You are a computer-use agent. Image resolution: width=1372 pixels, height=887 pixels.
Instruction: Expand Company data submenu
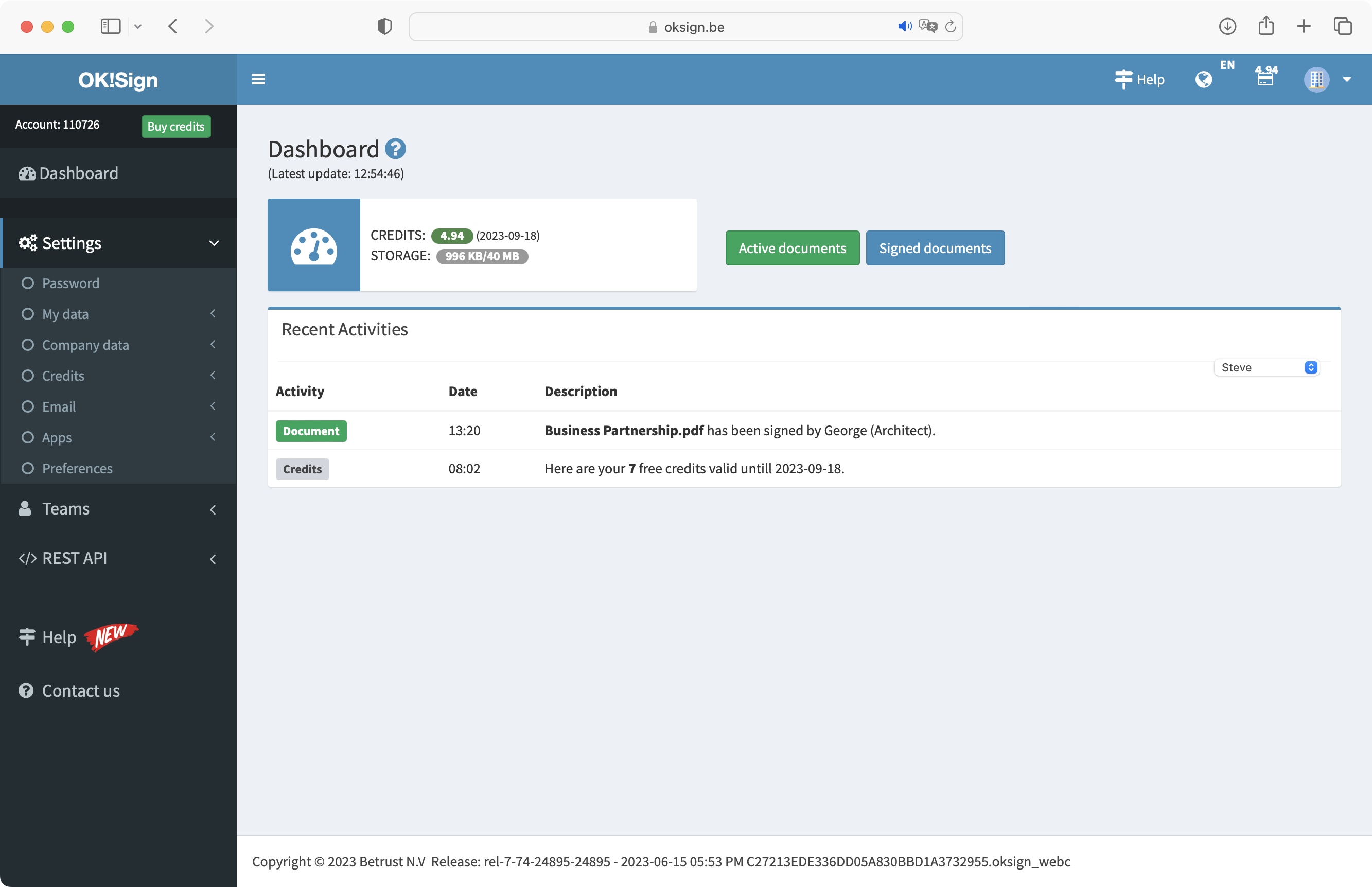[118, 344]
